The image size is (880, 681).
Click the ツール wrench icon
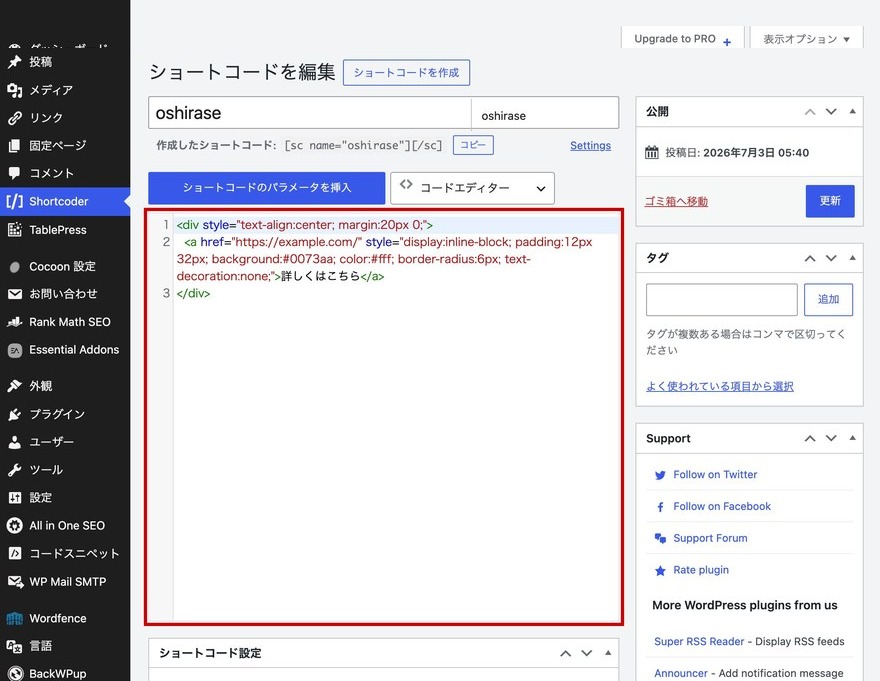(x=15, y=470)
